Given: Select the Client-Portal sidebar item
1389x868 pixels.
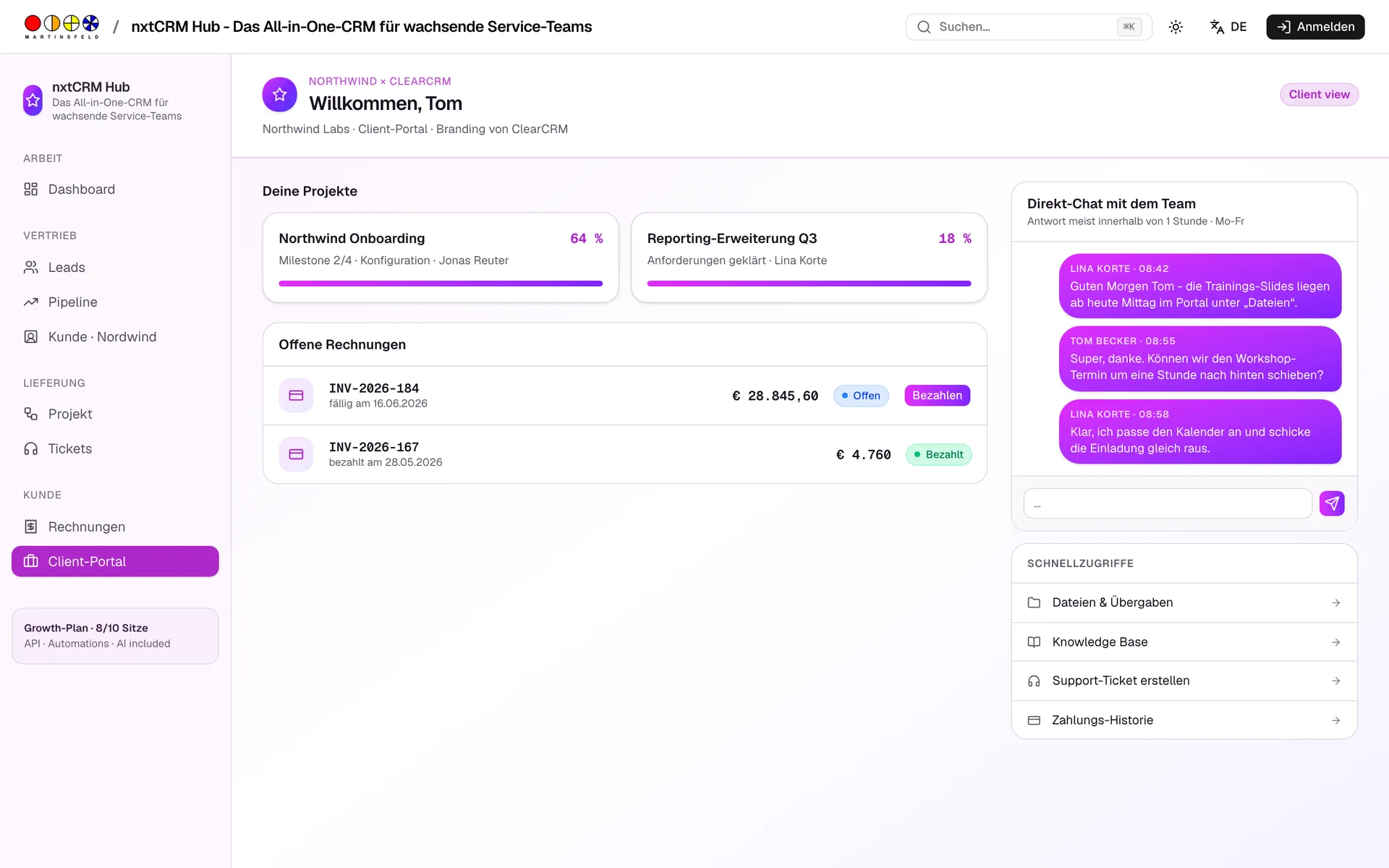Looking at the screenshot, I should coord(115,561).
